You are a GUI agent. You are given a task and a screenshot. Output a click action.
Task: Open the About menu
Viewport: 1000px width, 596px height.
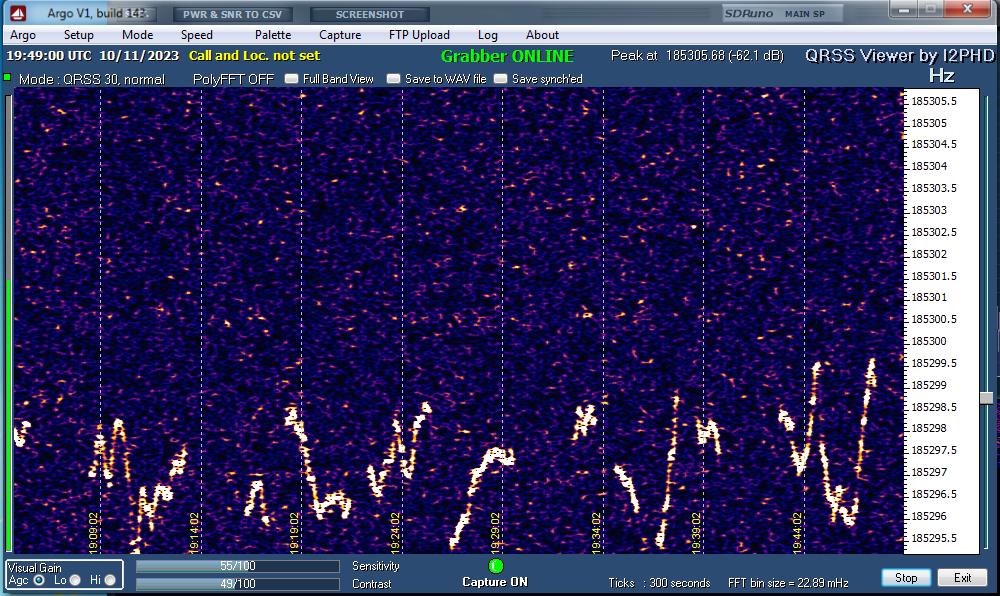point(542,35)
